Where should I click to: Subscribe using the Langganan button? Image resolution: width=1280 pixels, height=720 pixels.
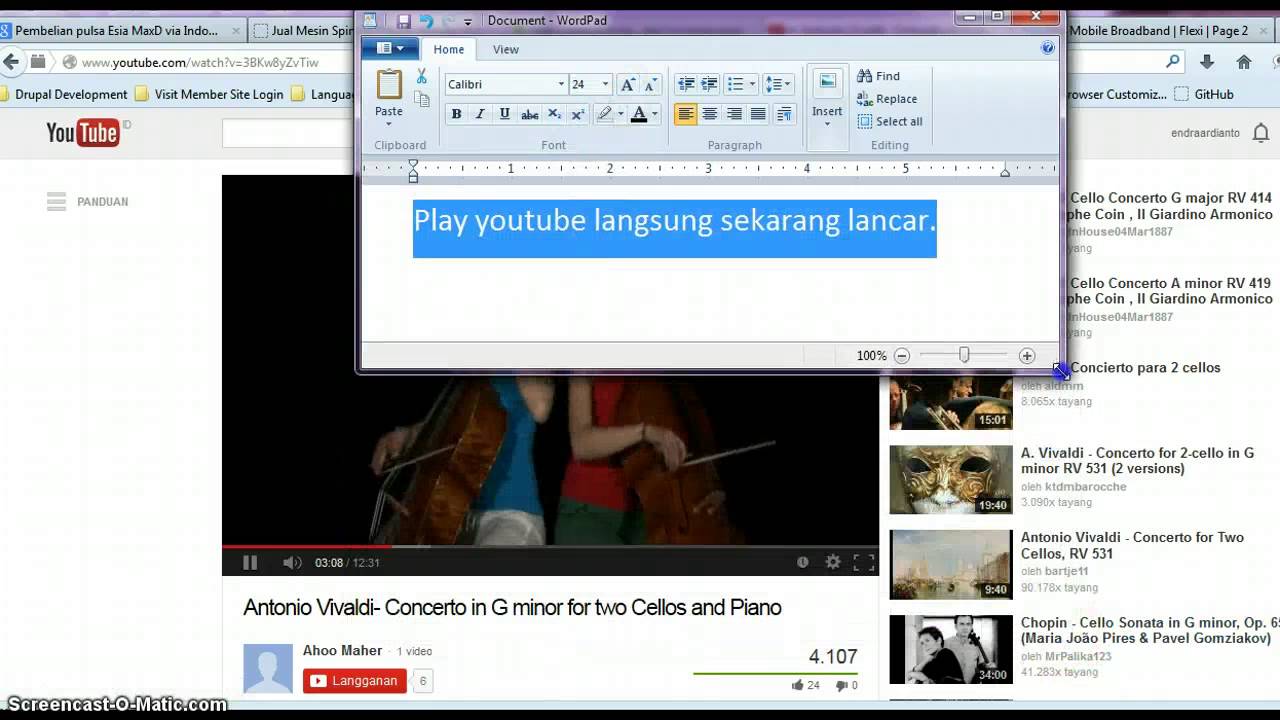pyautogui.click(x=355, y=681)
